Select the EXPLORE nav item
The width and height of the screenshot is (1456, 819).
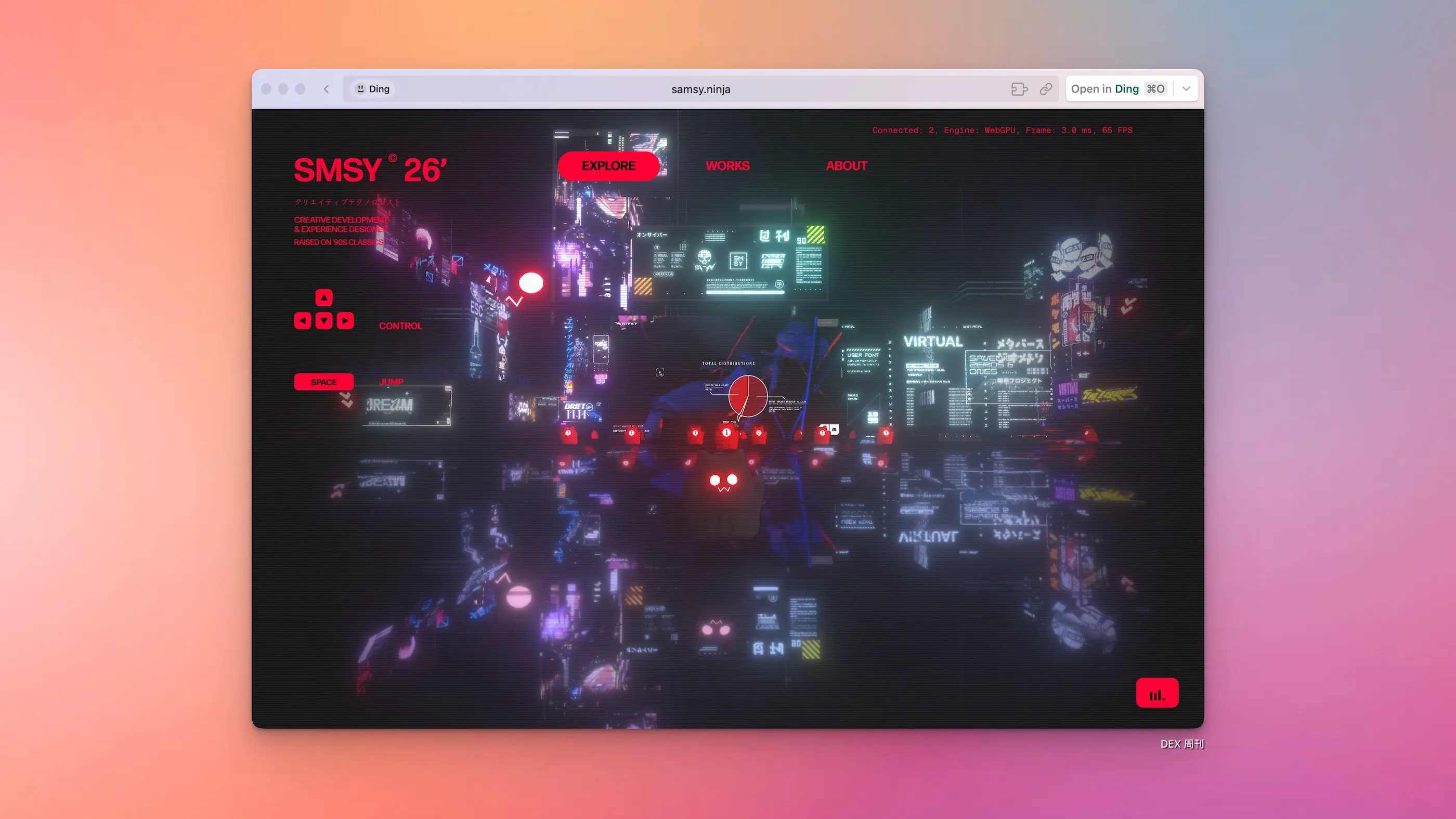coord(608,166)
